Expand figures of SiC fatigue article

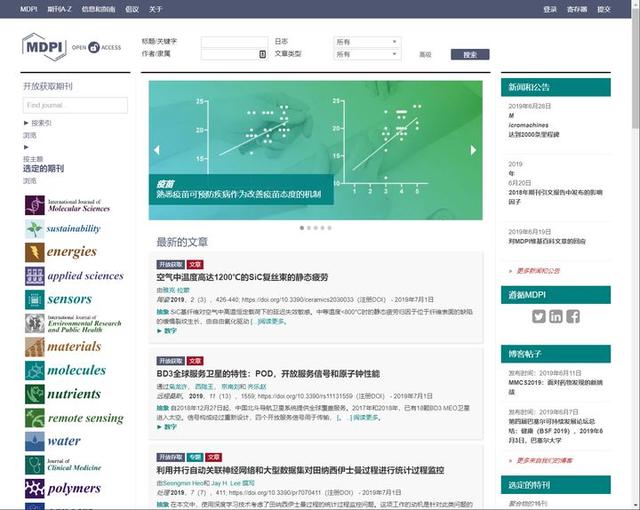point(167,330)
